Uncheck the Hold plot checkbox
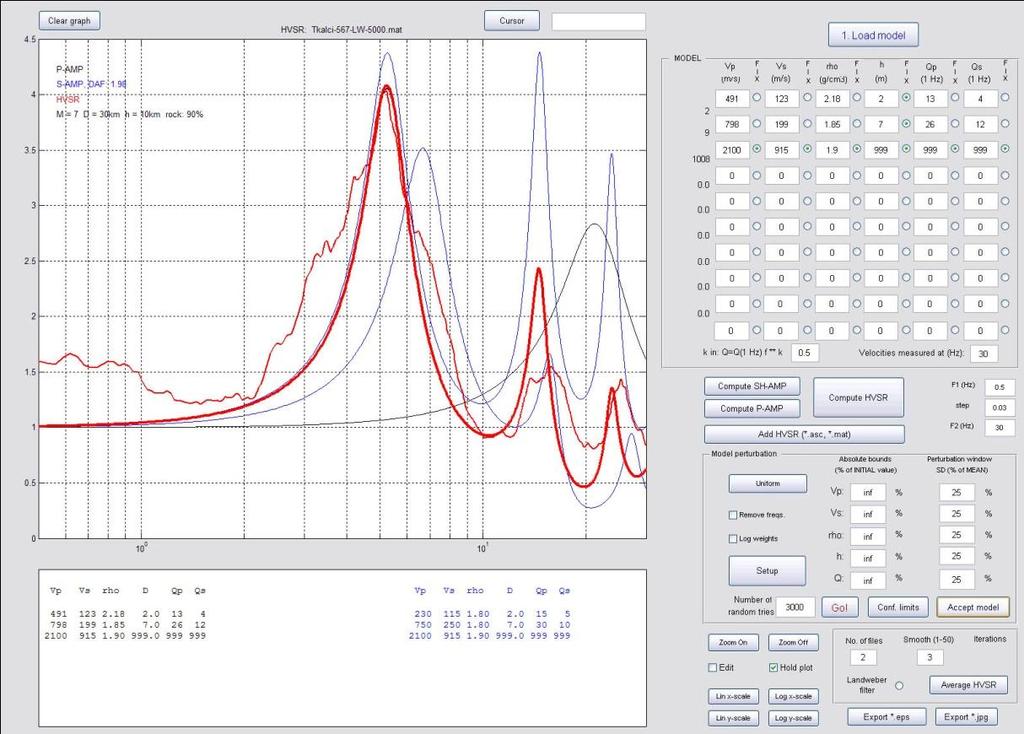Viewport: 1024px width, 734px height. [773, 667]
